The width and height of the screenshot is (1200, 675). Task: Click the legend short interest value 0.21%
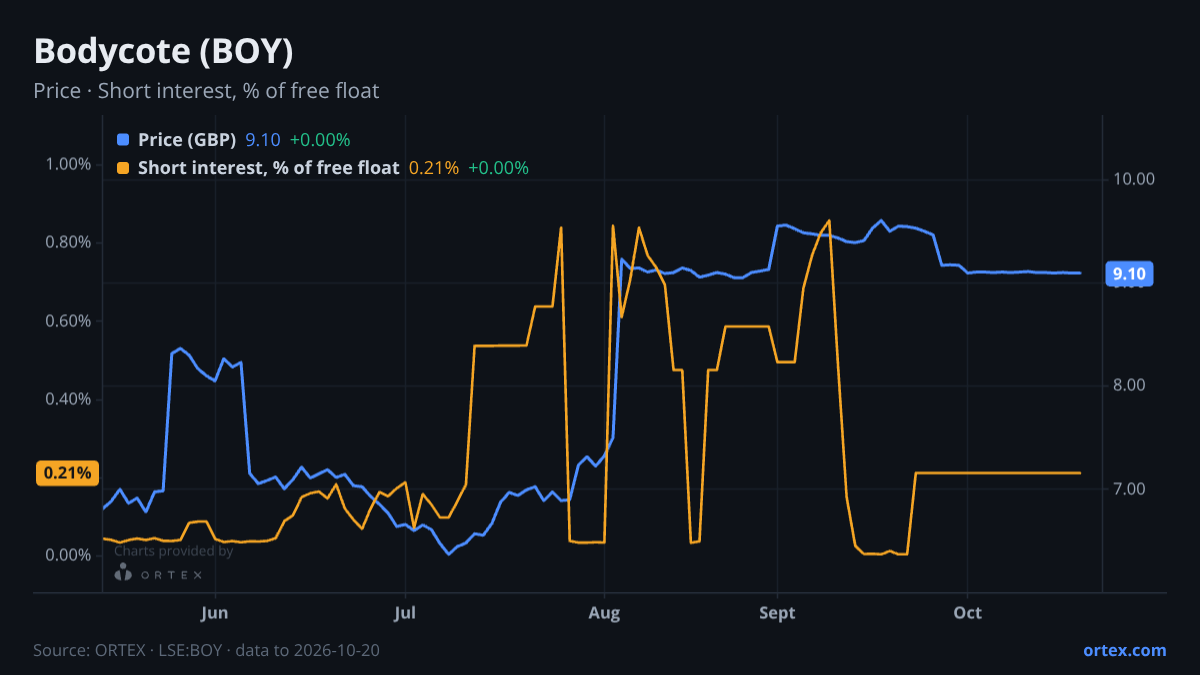click(434, 168)
